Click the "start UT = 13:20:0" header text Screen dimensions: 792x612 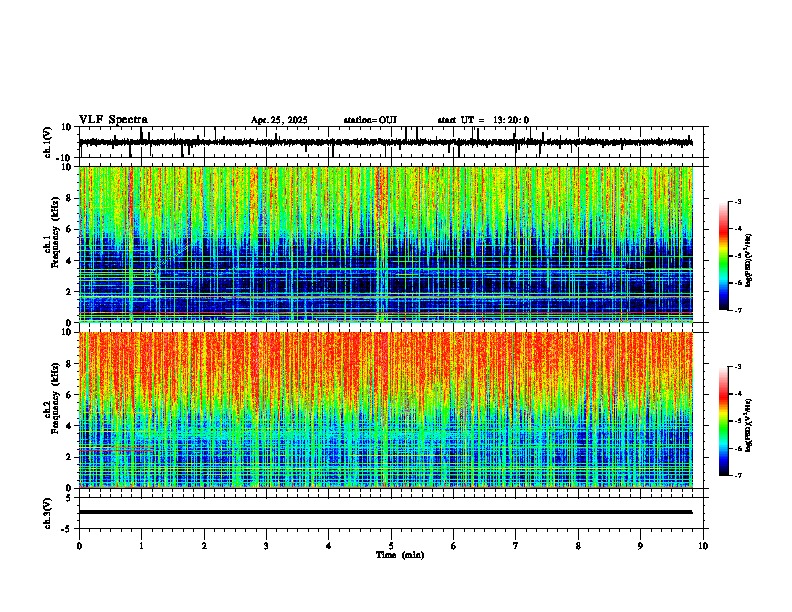483,120
